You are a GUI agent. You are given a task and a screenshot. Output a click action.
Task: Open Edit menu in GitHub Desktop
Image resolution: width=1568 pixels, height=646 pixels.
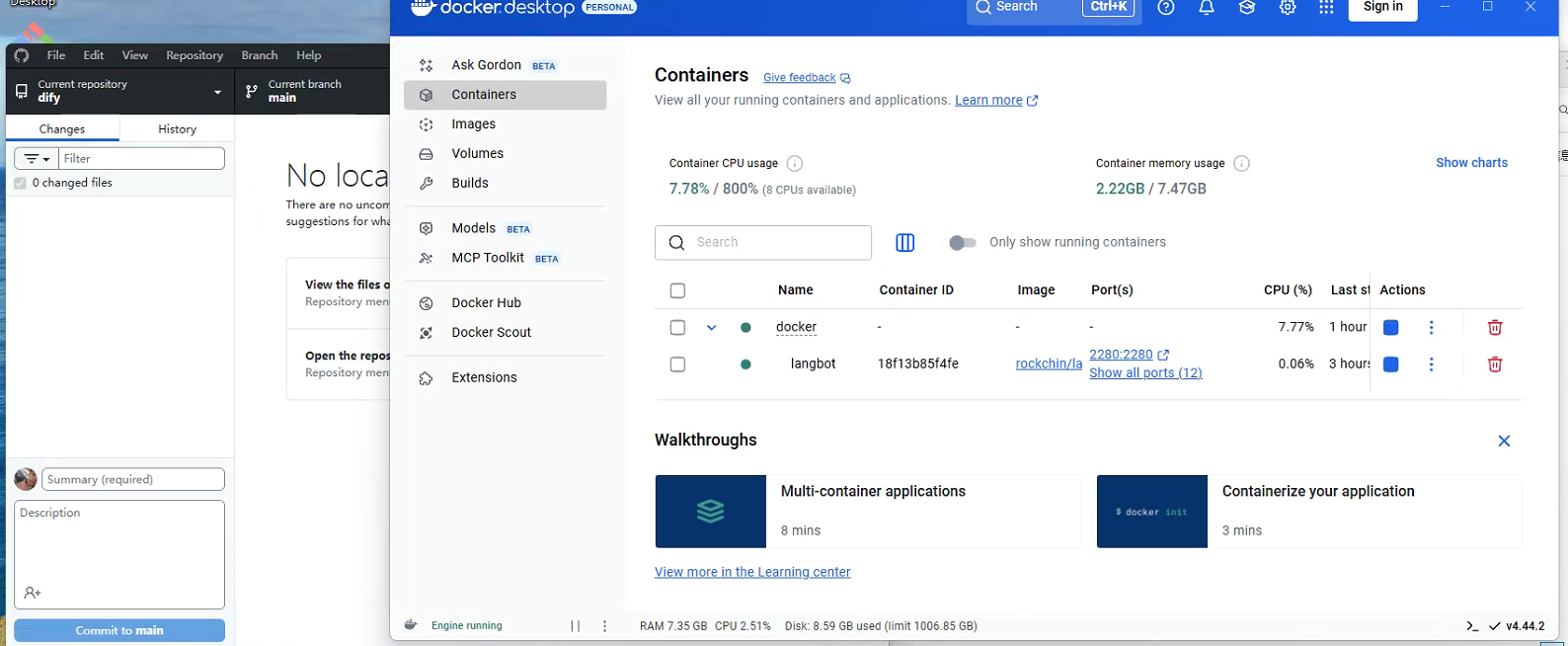94,55
